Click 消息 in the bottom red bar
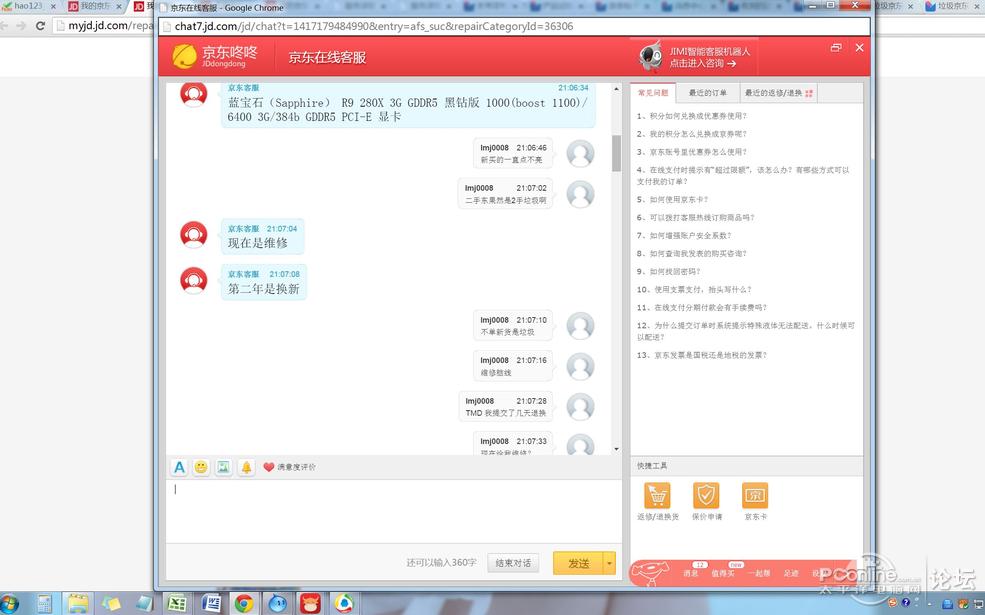The image size is (985, 615). (x=690, y=573)
